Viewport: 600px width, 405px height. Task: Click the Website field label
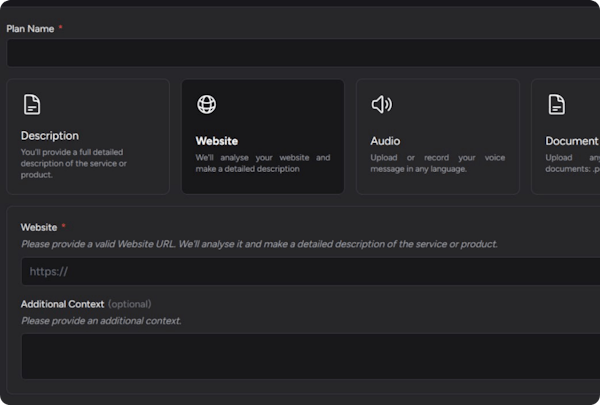click(x=39, y=228)
